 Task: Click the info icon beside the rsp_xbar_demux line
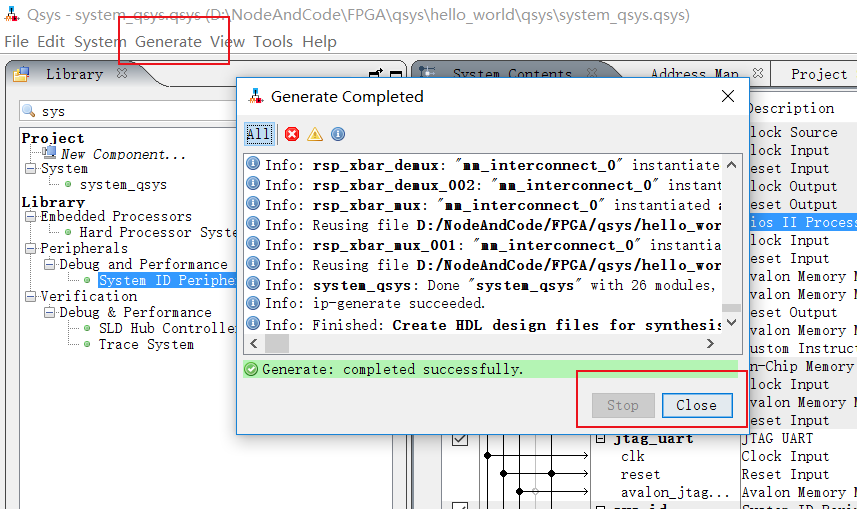[253, 163]
